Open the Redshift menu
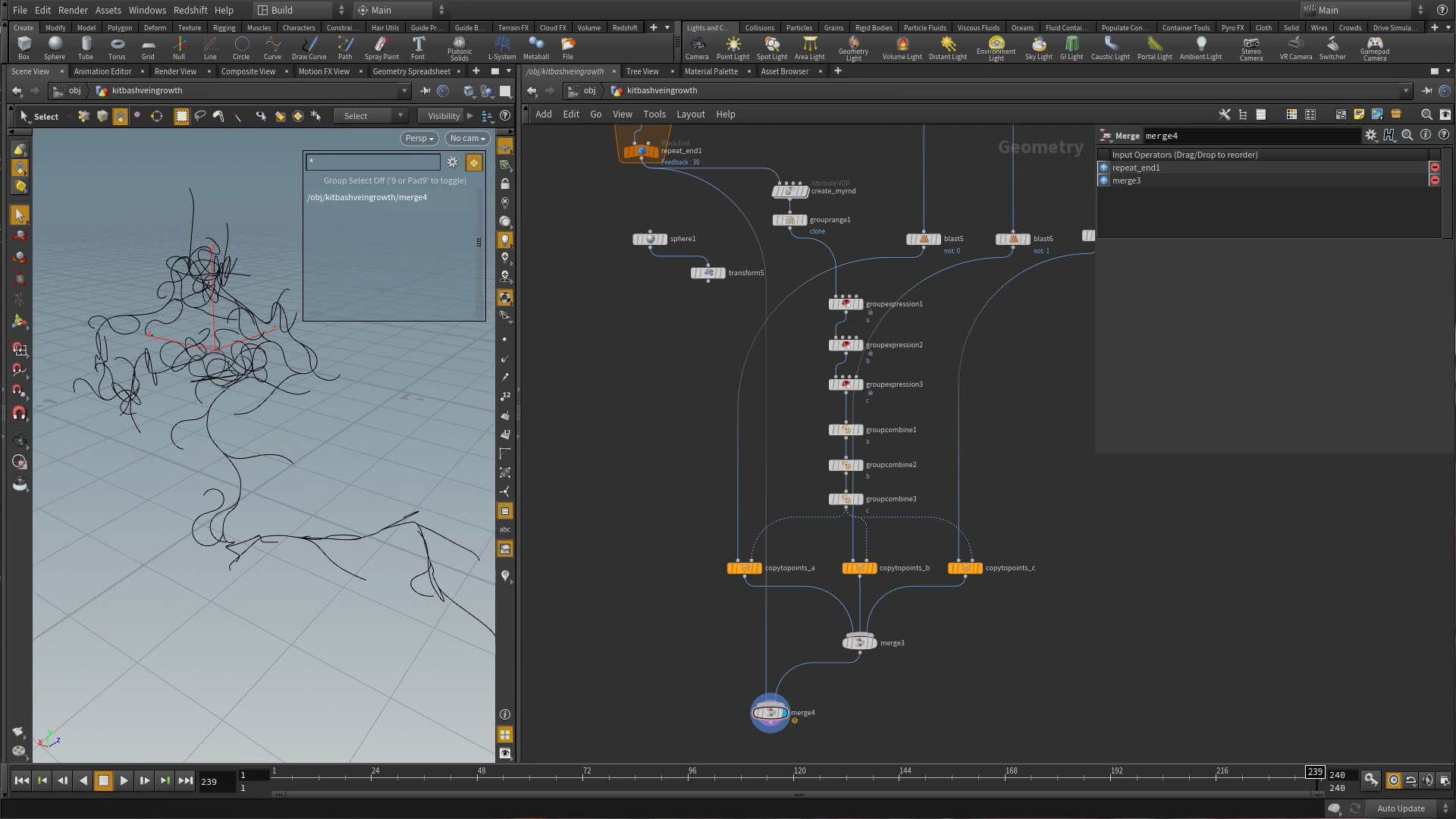The width and height of the screenshot is (1456, 819). click(x=190, y=10)
